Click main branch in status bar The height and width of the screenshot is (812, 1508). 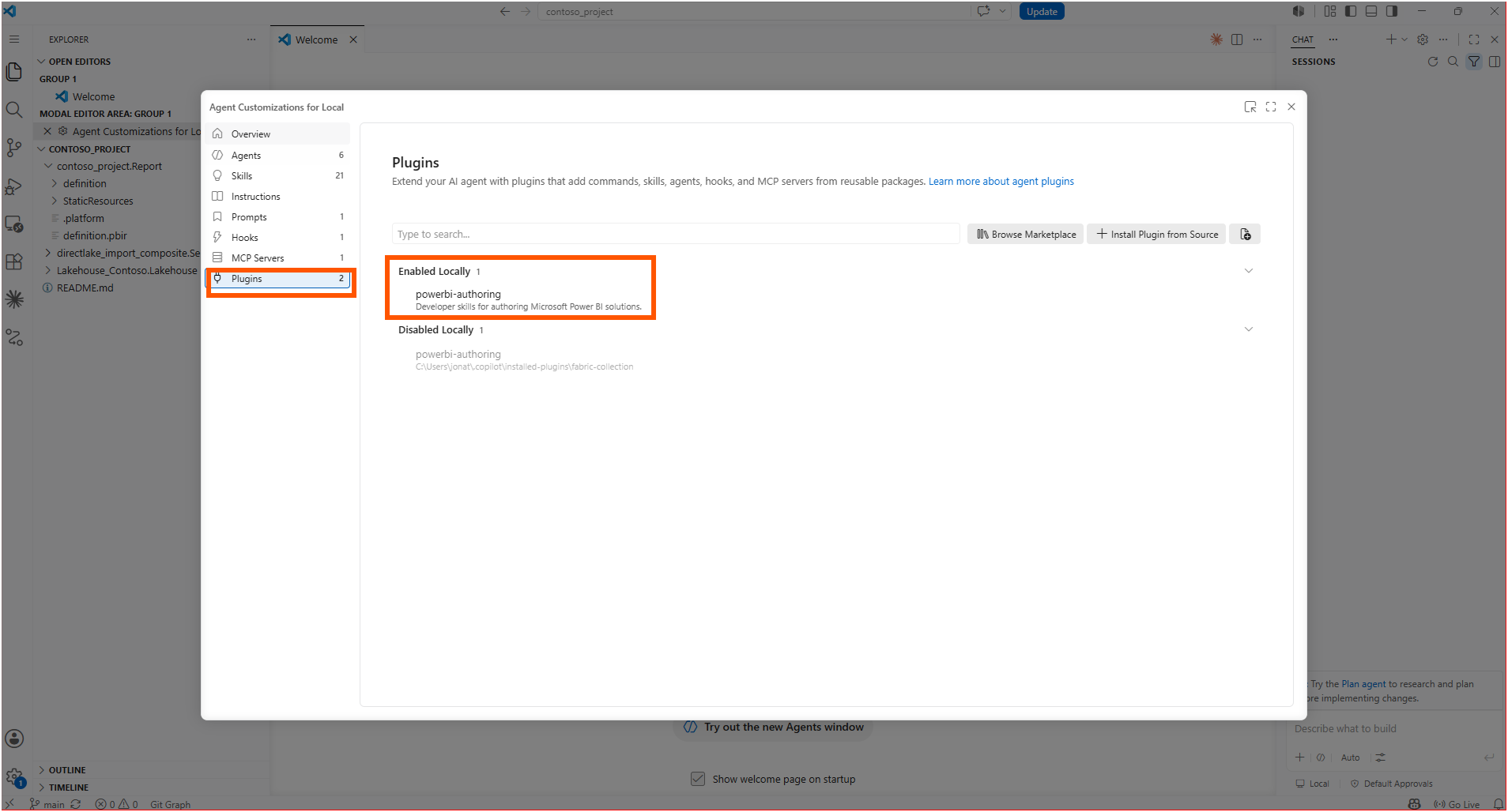click(x=47, y=804)
